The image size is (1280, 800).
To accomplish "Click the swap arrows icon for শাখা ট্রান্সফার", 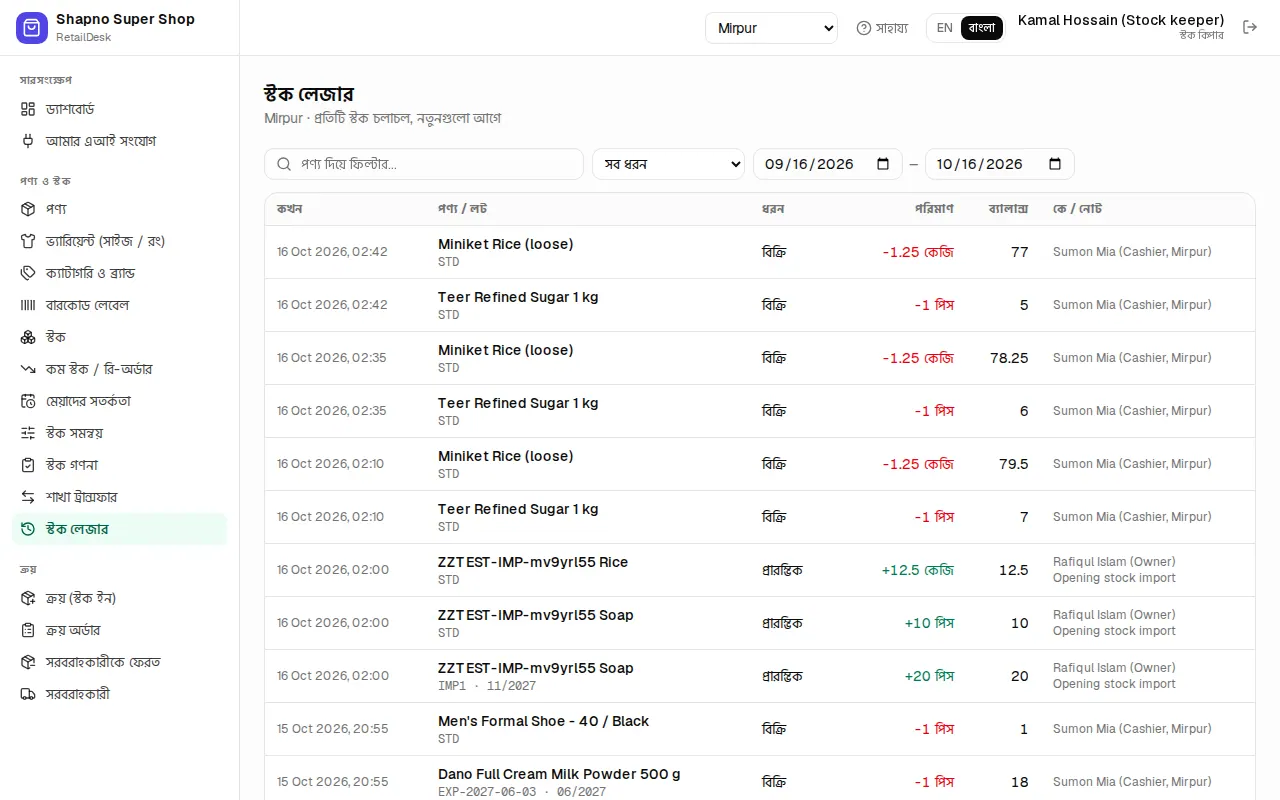I will point(28,497).
